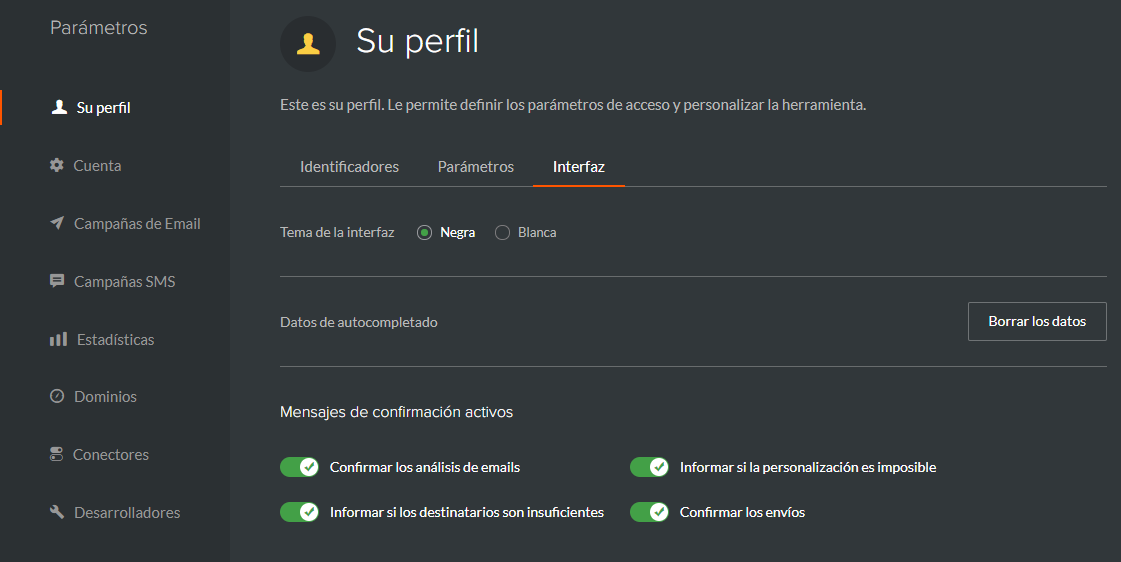Select the Negra theme radio button
Image resolution: width=1121 pixels, height=562 pixels.
point(425,232)
